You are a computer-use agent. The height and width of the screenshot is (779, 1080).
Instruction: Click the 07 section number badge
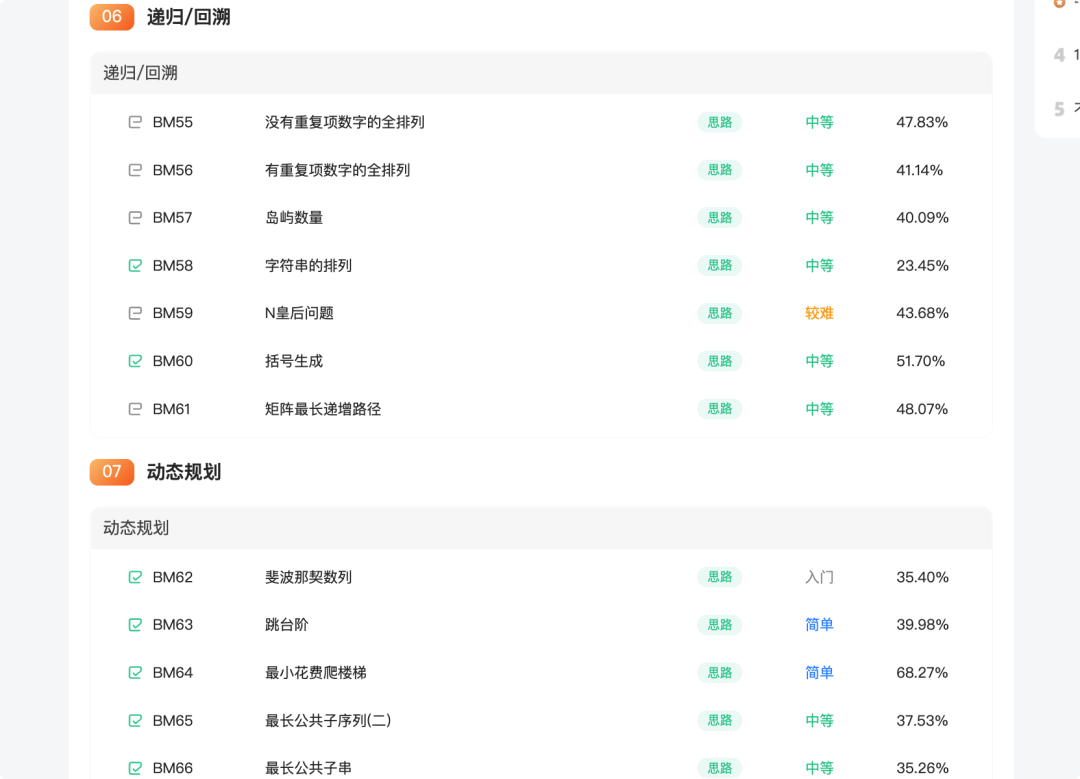[x=111, y=471]
